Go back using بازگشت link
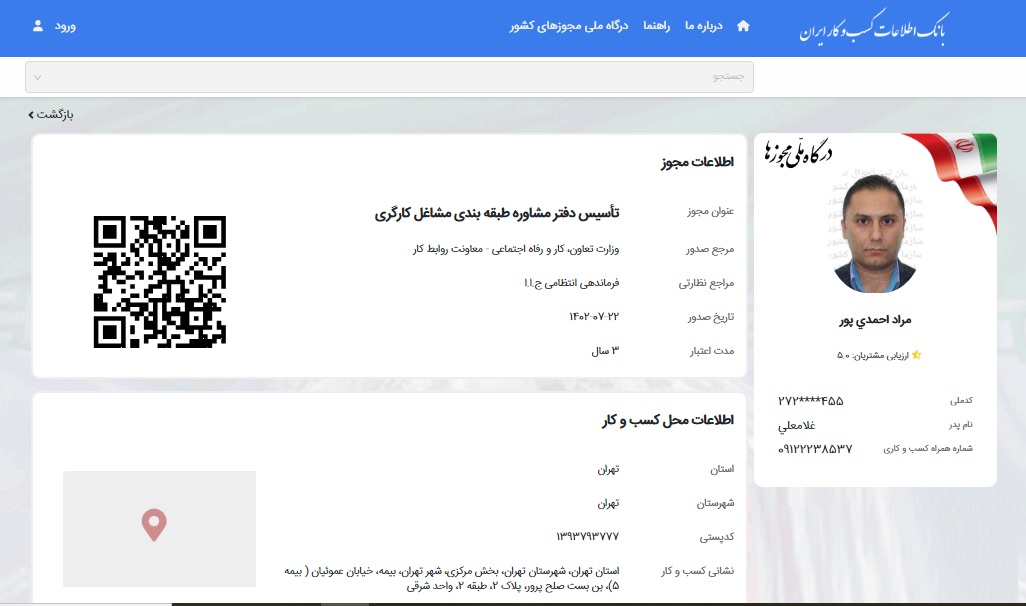 point(51,115)
